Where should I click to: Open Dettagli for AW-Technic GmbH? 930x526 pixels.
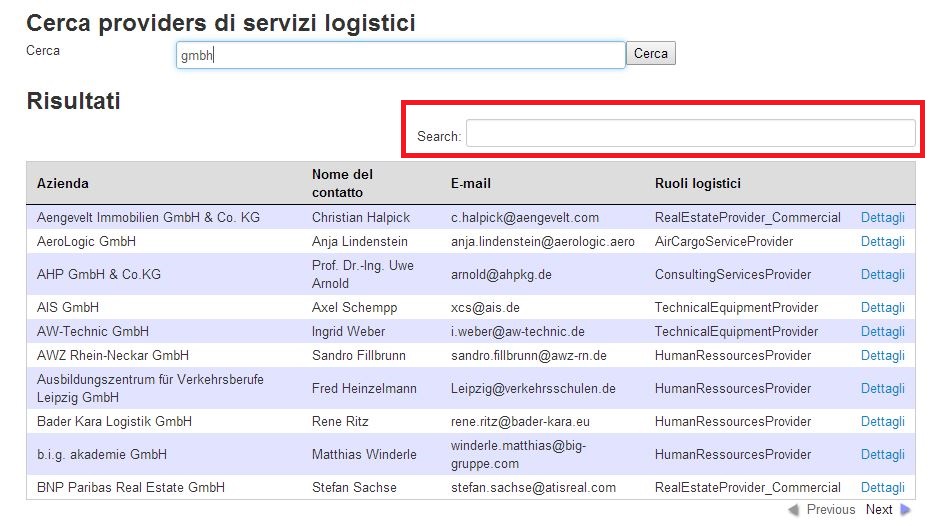click(x=883, y=331)
